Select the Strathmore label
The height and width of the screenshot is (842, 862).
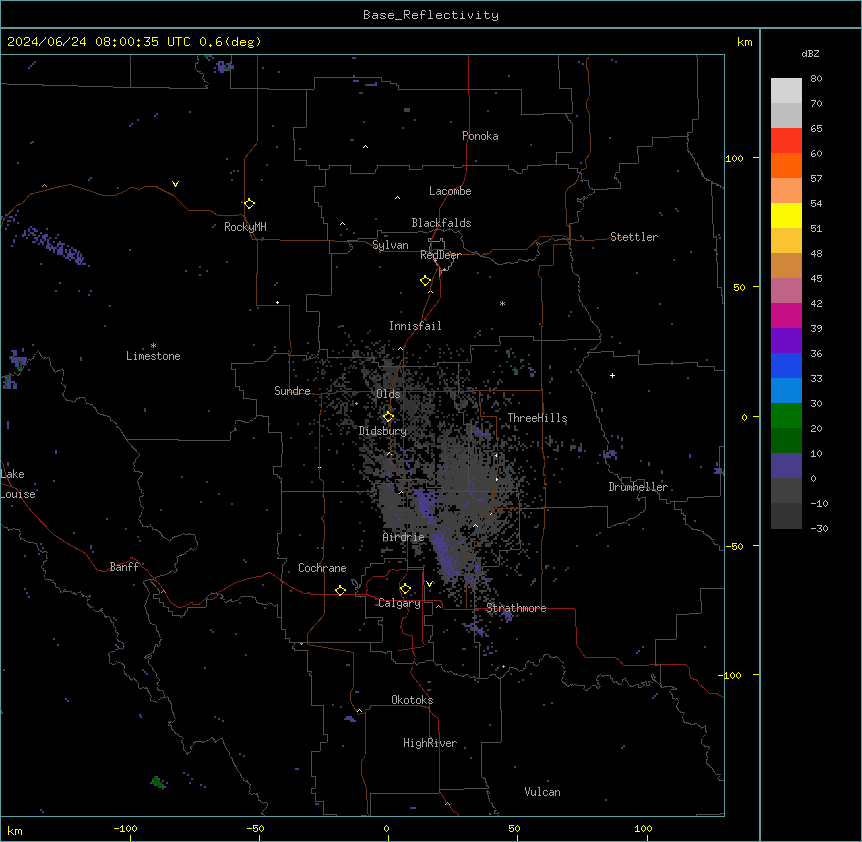[516, 608]
